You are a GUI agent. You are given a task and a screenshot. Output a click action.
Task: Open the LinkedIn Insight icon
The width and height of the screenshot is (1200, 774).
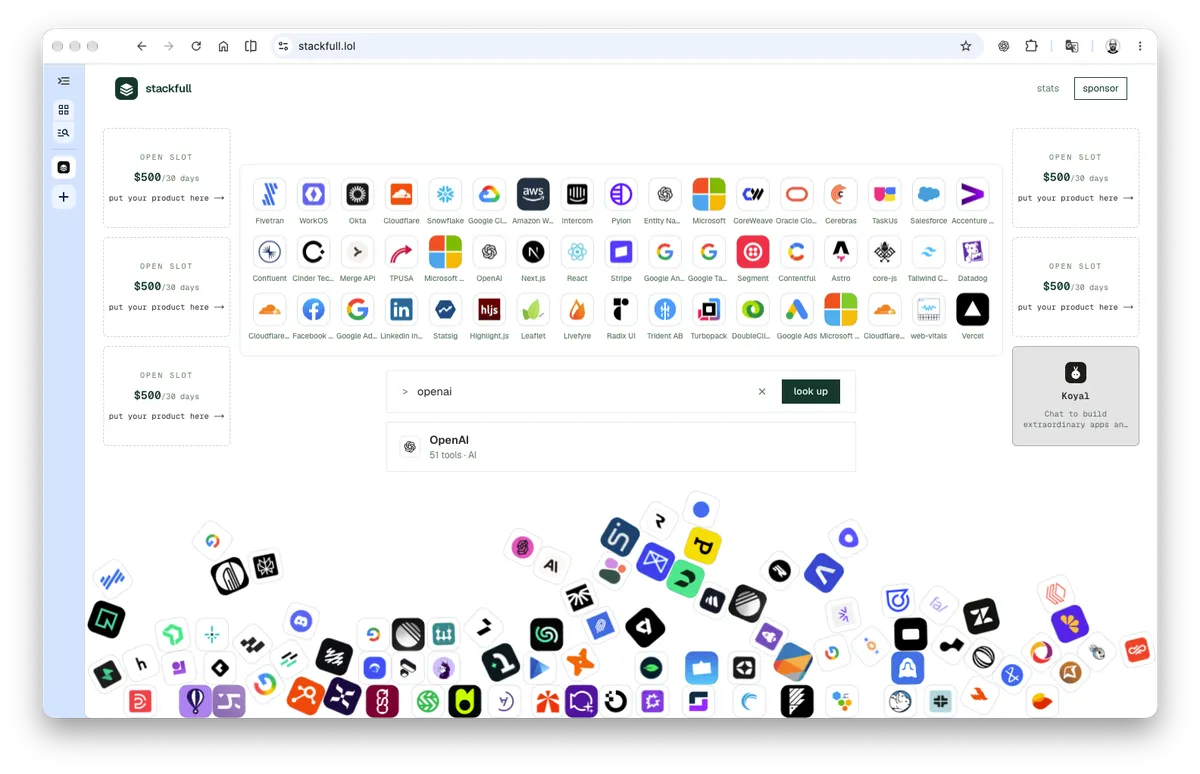pyautogui.click(x=401, y=310)
